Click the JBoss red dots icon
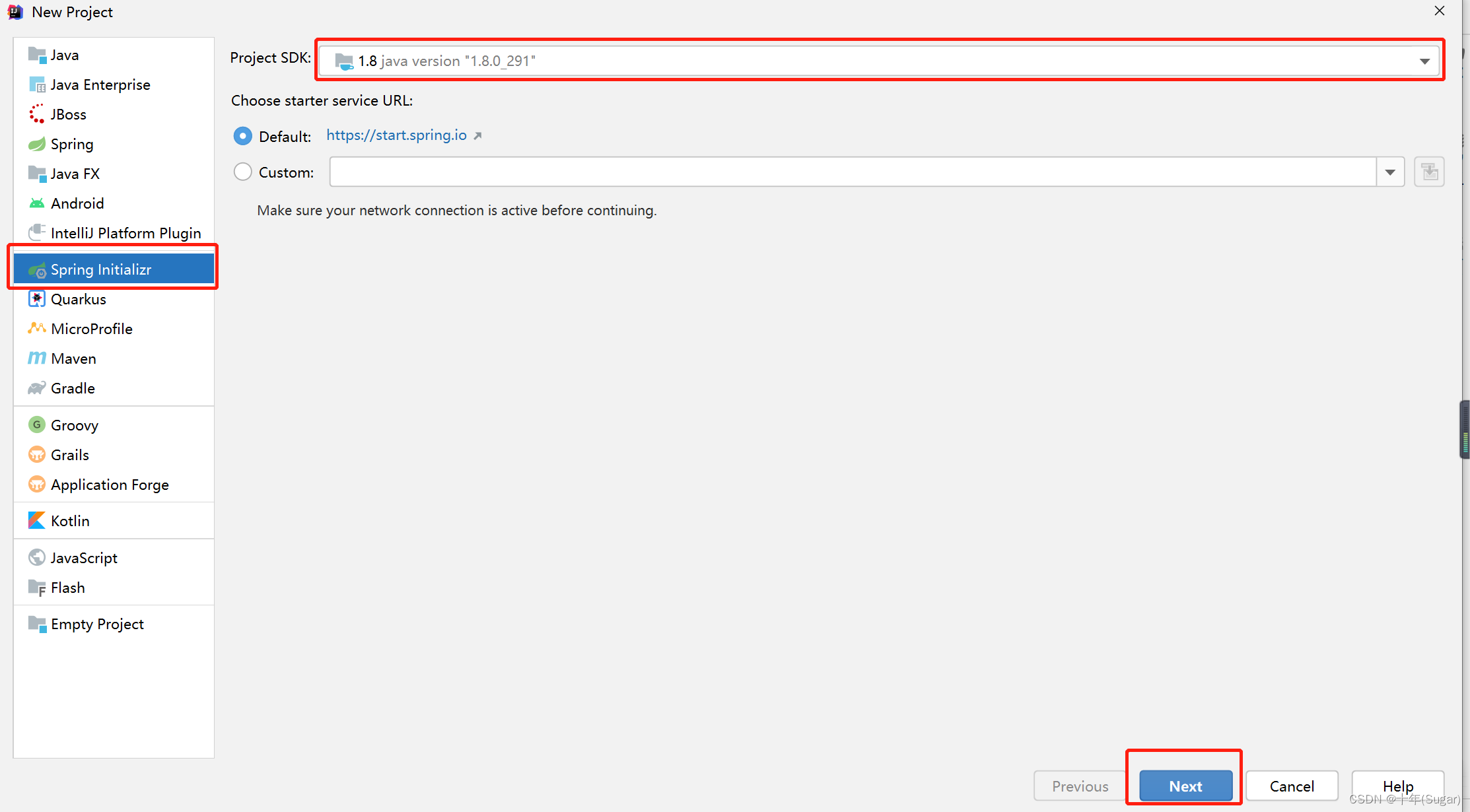 (x=37, y=114)
